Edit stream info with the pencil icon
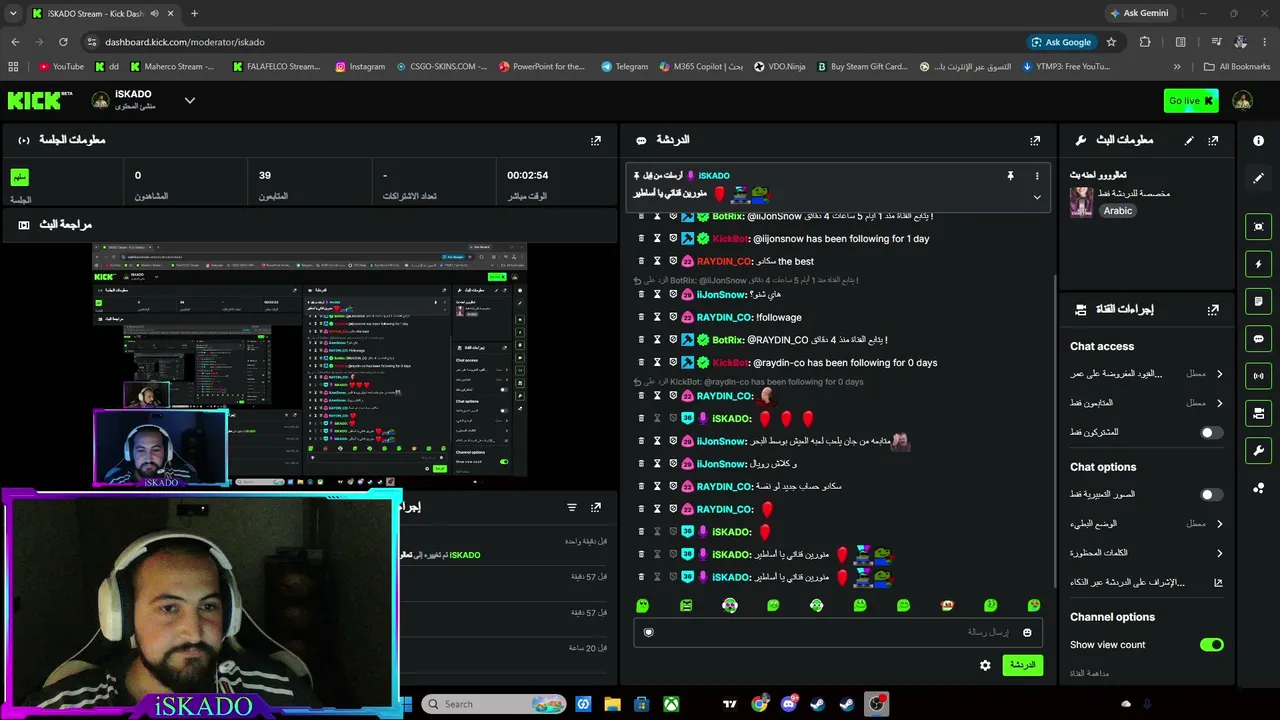Viewport: 1280px width, 720px height. pos(1189,141)
